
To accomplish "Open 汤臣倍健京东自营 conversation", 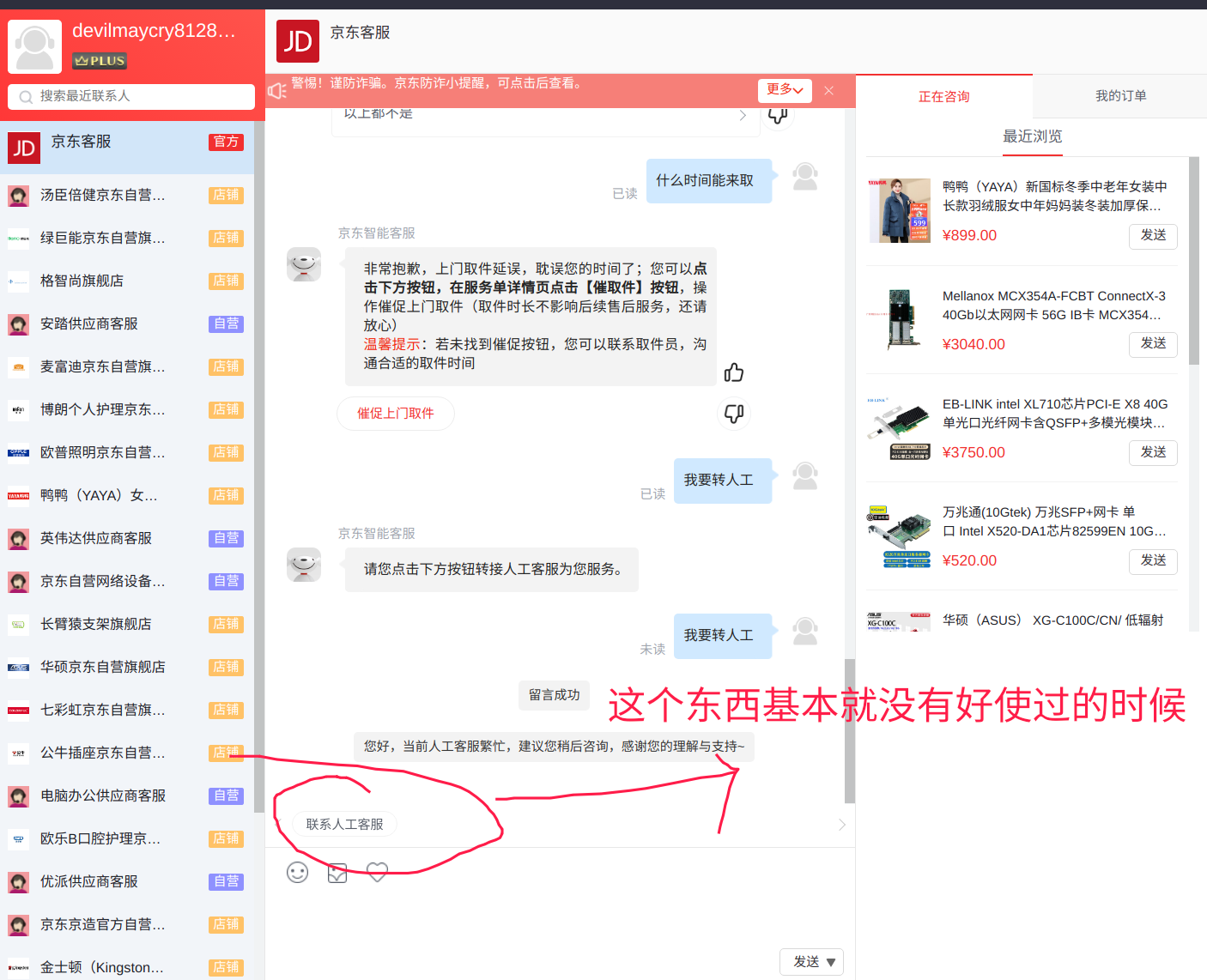I will [x=127, y=196].
